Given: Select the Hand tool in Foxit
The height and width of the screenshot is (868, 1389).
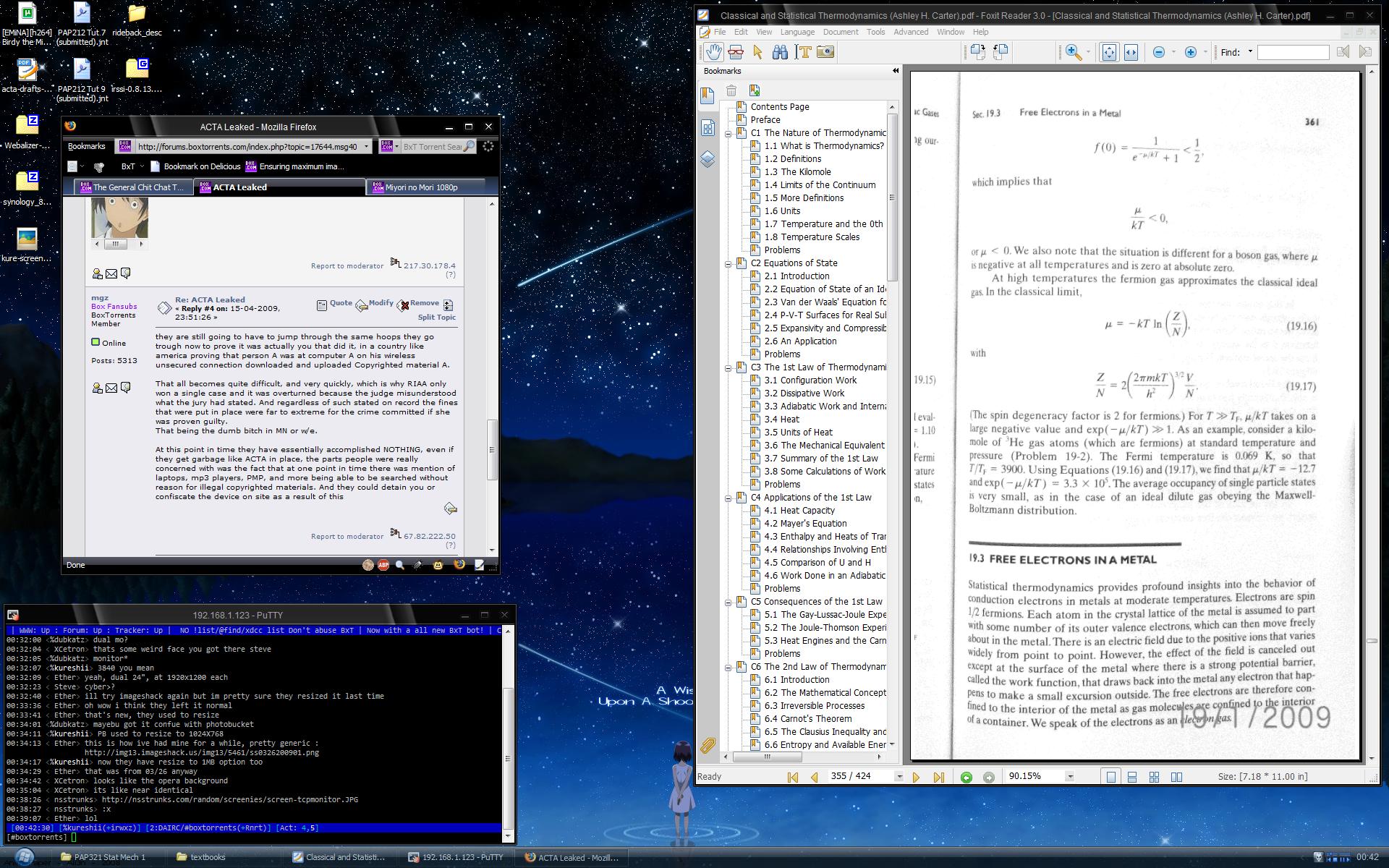Looking at the screenshot, I should pyautogui.click(x=714, y=52).
